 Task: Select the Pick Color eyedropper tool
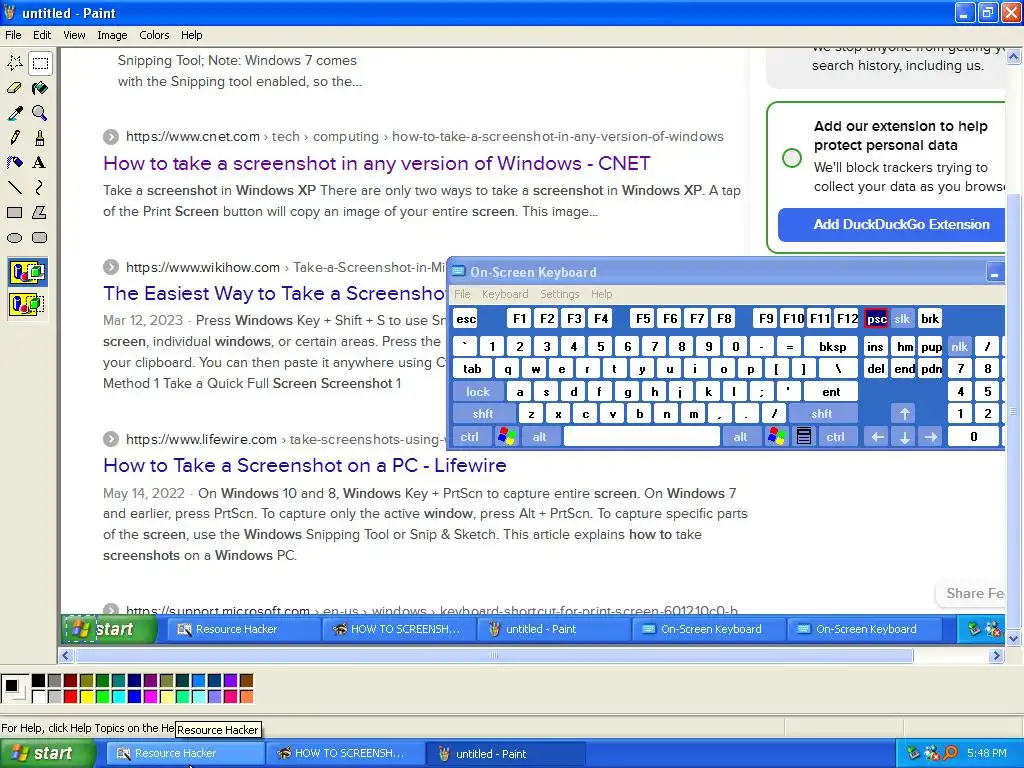click(15, 113)
